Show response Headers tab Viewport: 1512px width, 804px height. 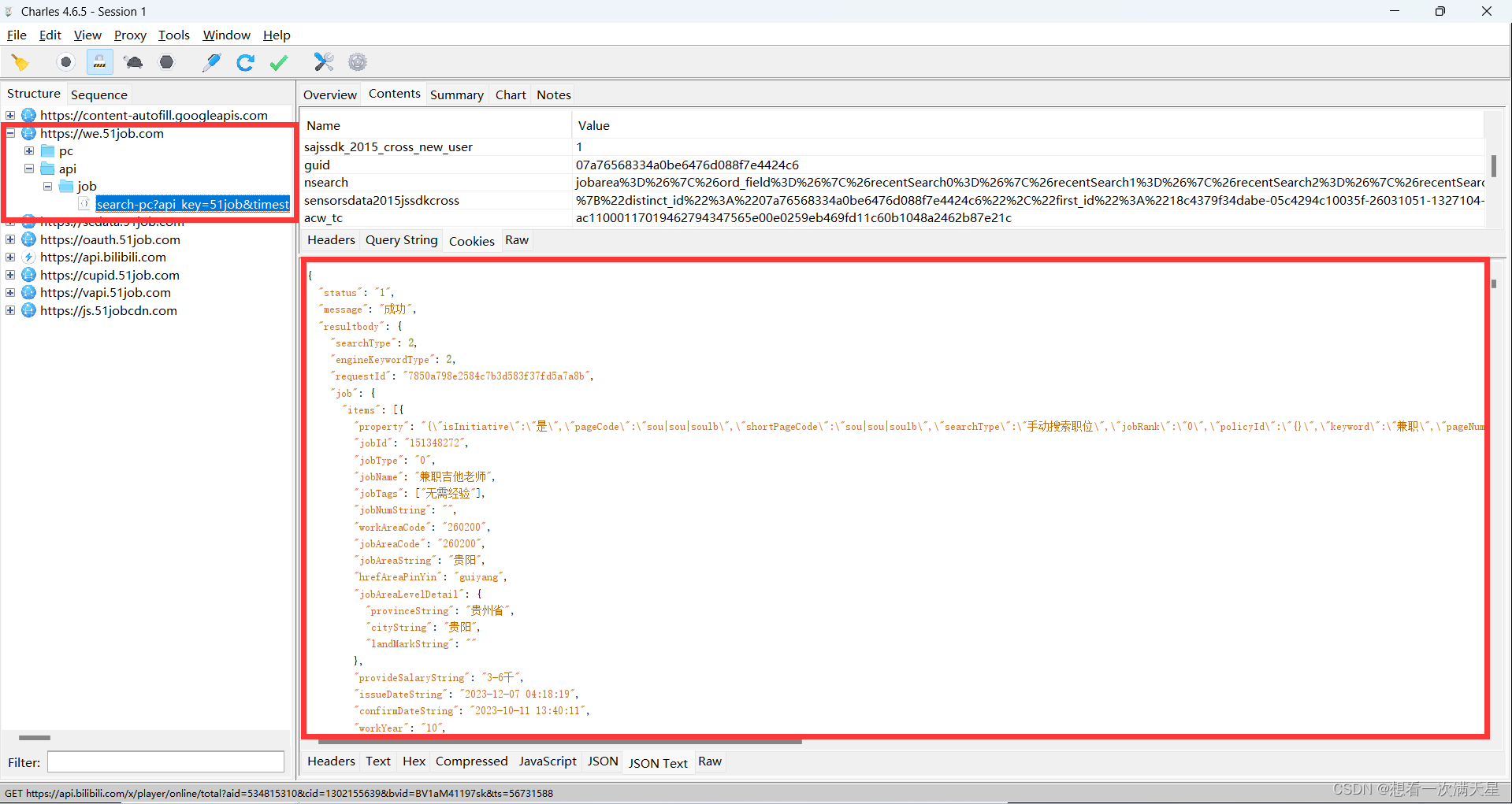pyautogui.click(x=331, y=761)
